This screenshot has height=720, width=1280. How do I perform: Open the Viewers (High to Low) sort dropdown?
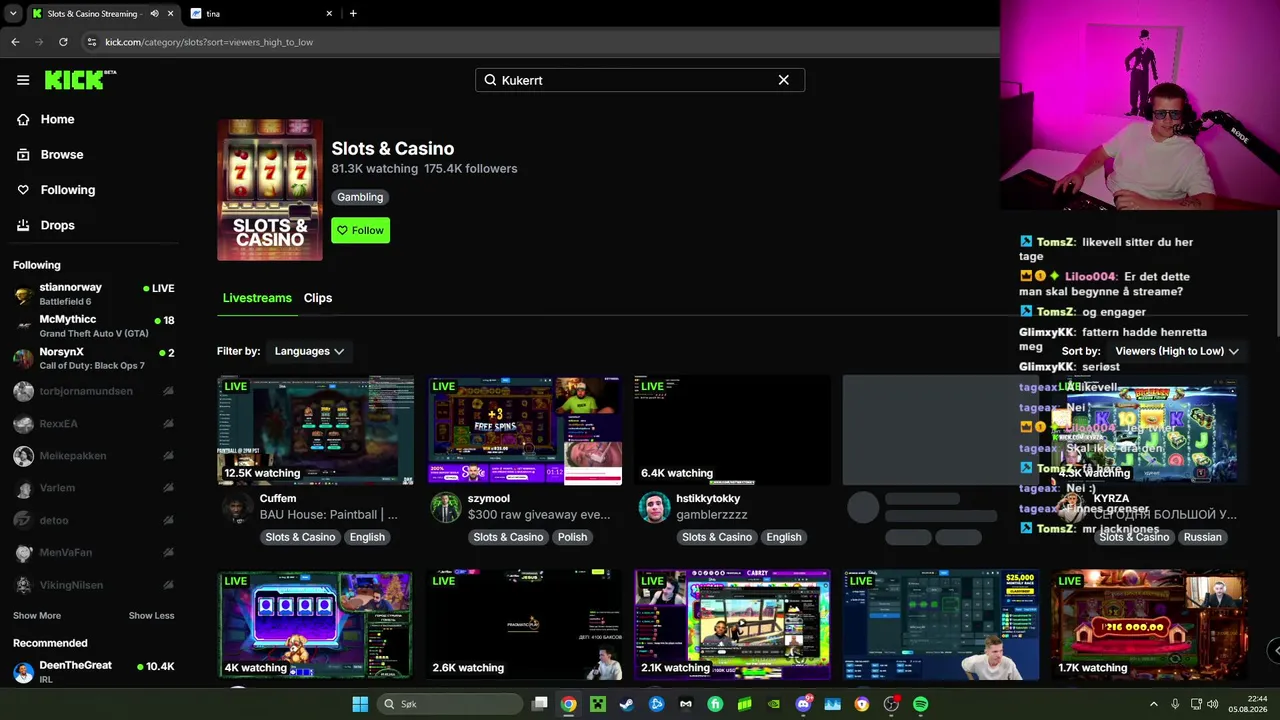1177,351
